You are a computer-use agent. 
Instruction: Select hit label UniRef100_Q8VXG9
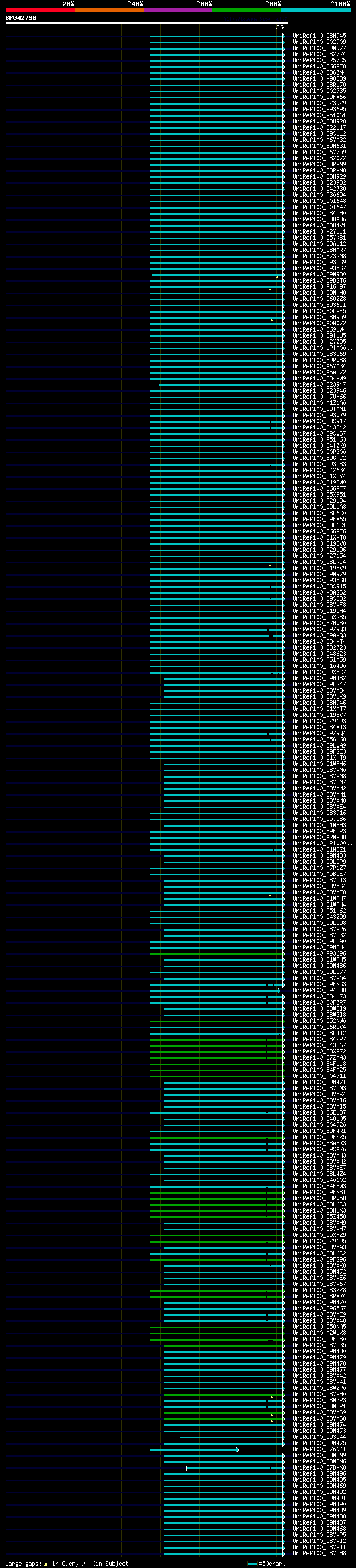(319, 1413)
